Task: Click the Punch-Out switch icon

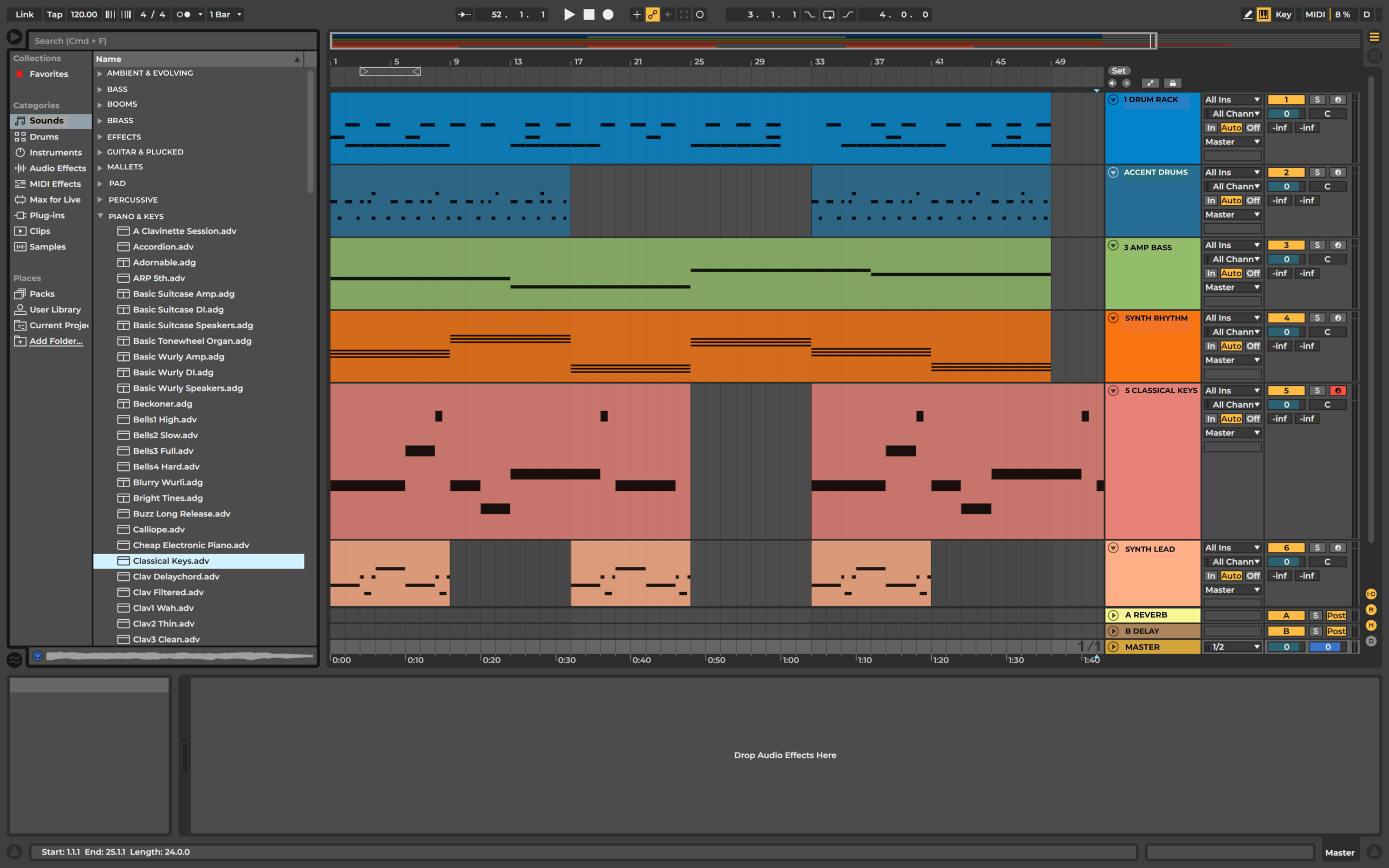Action: [847, 14]
